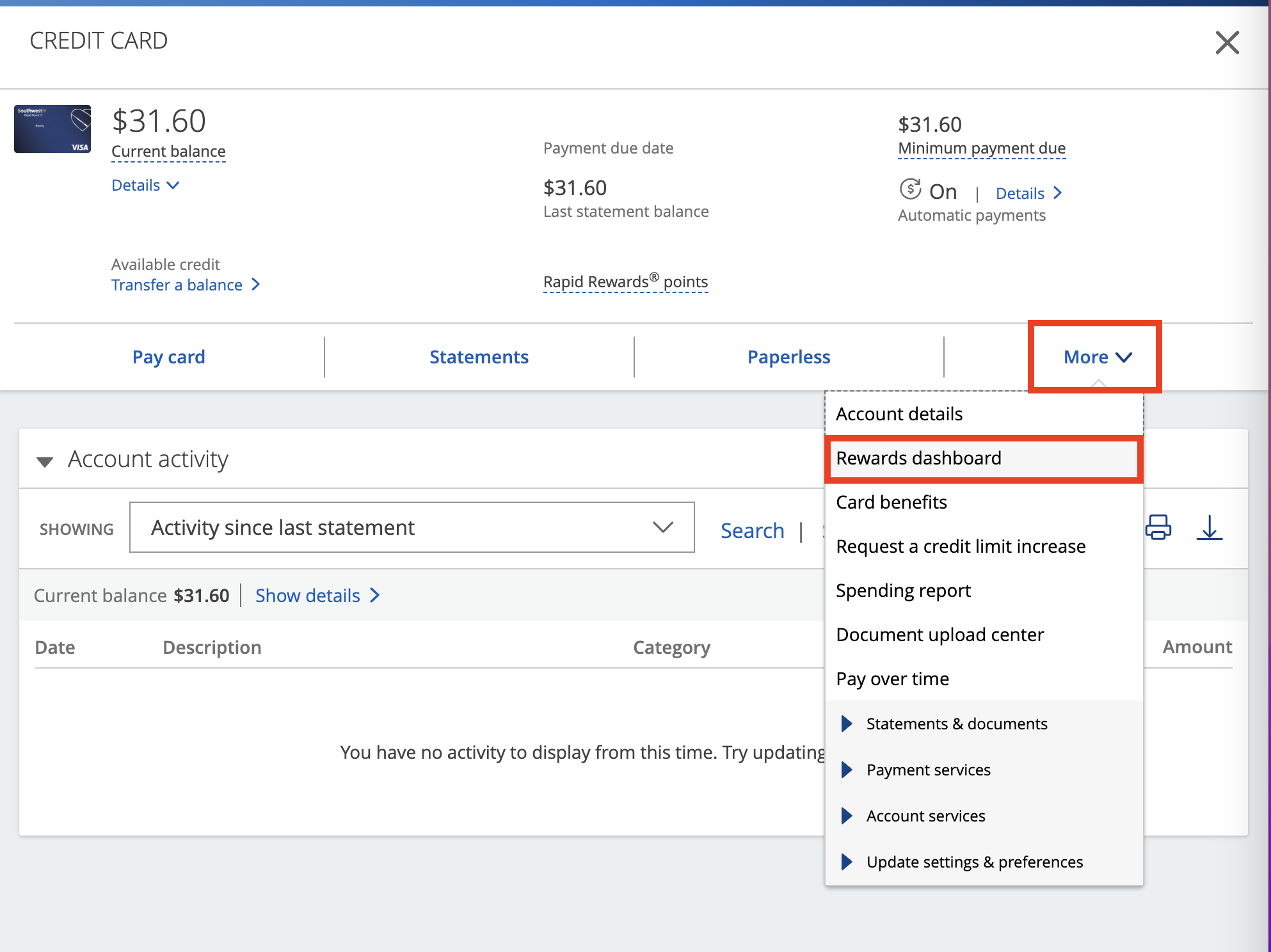Viewport: 1271px width, 952px height.
Task: Open the Spending report menu entry
Action: pos(984,591)
